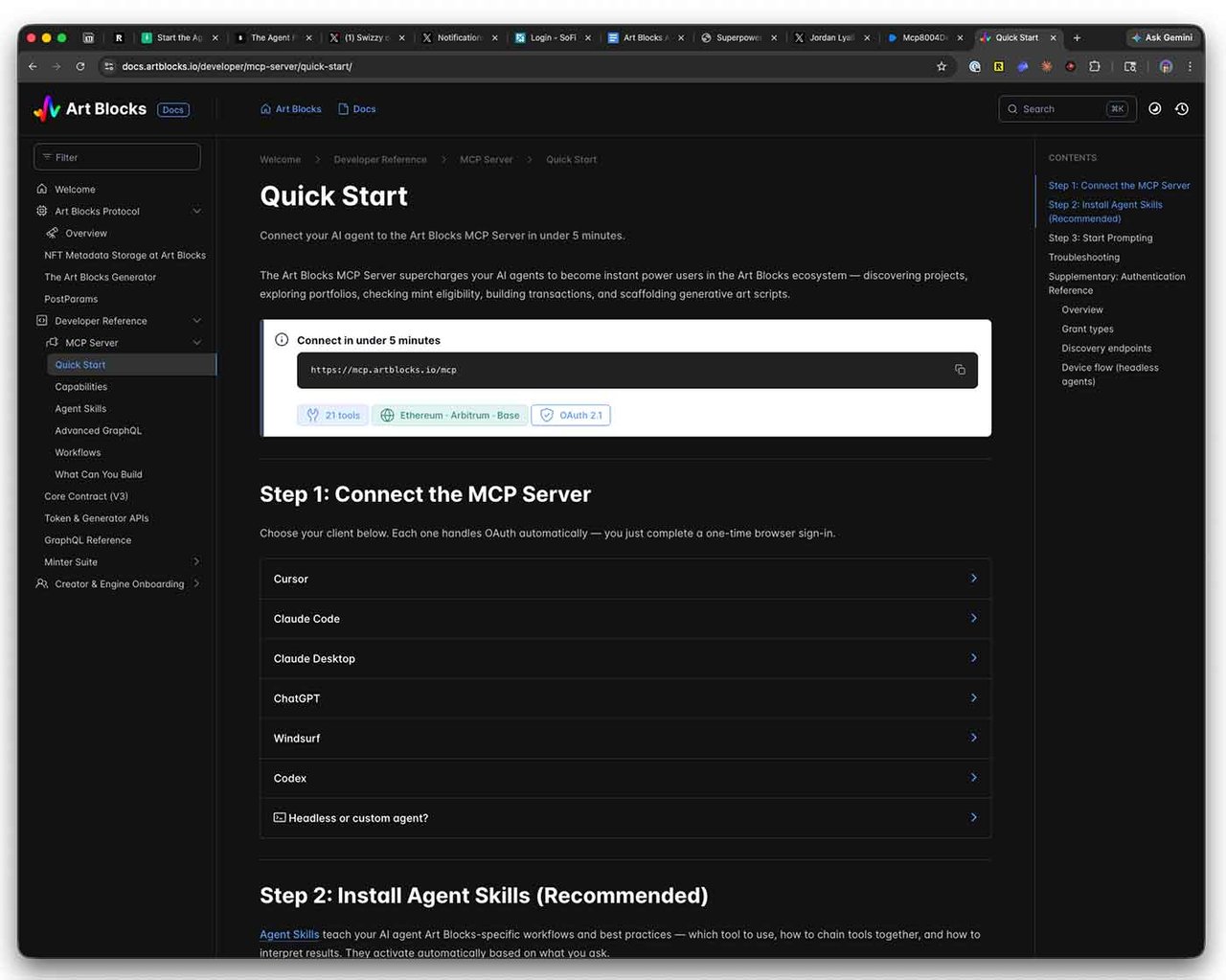The height and width of the screenshot is (980, 1226).
Task: Open the changelog history clock icon
Action: tap(1182, 109)
